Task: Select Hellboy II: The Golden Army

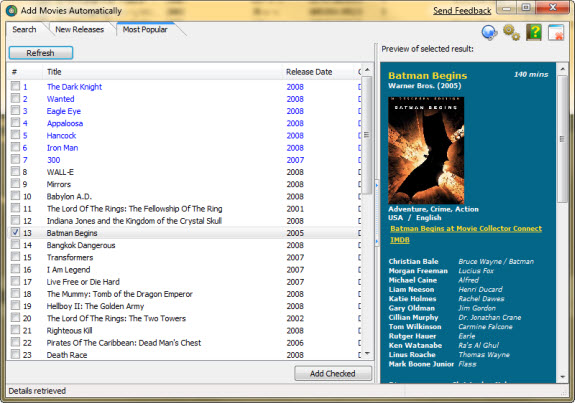Action: tap(95, 306)
